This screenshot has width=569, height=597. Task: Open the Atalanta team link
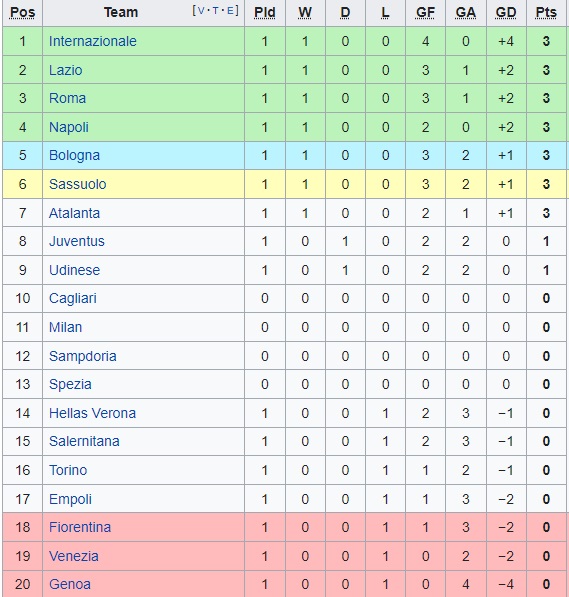click(x=74, y=213)
